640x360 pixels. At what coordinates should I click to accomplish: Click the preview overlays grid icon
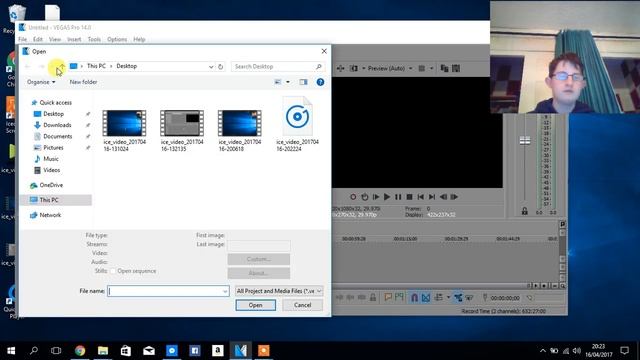422,69
